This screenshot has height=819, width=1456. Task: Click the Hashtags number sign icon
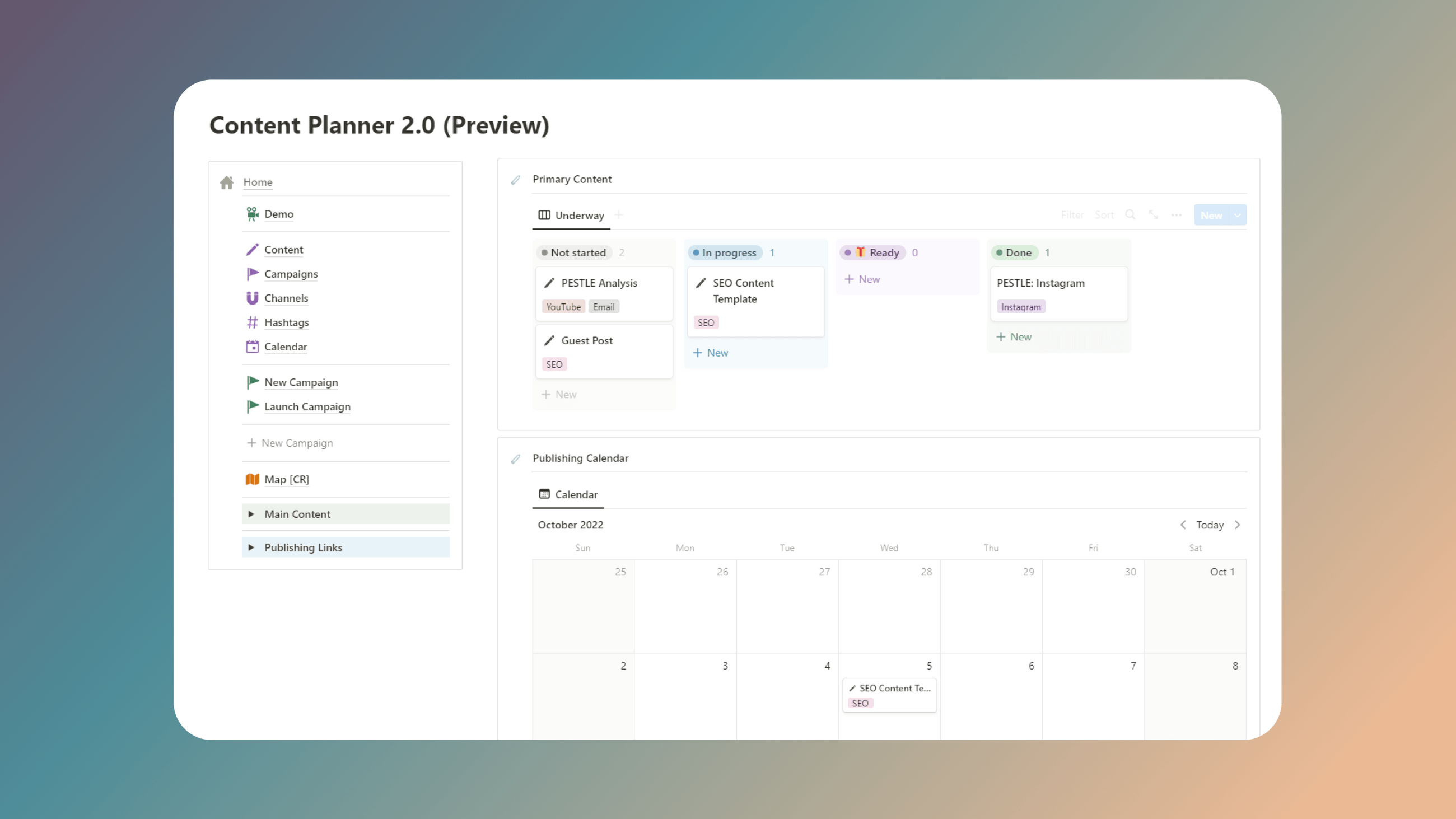(x=253, y=322)
